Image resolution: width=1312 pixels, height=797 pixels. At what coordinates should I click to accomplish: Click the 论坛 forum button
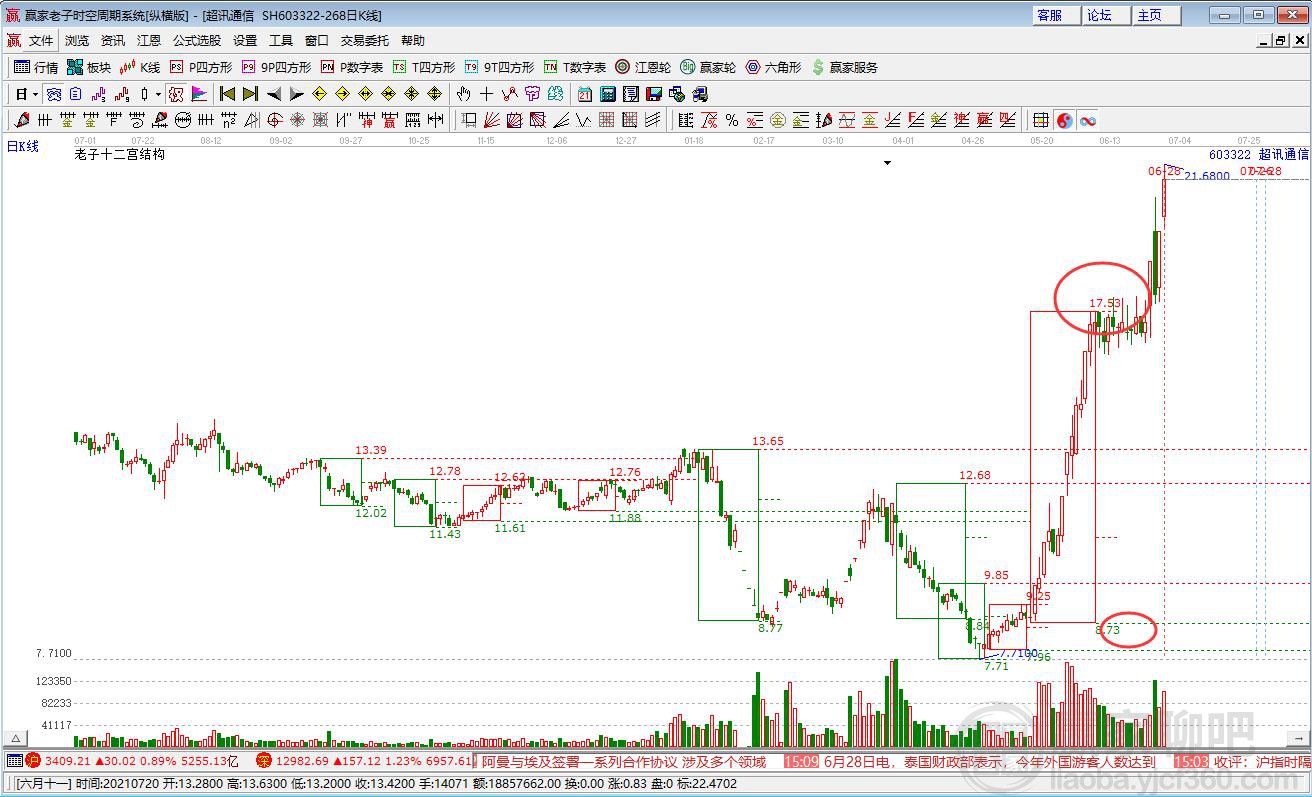(1106, 15)
